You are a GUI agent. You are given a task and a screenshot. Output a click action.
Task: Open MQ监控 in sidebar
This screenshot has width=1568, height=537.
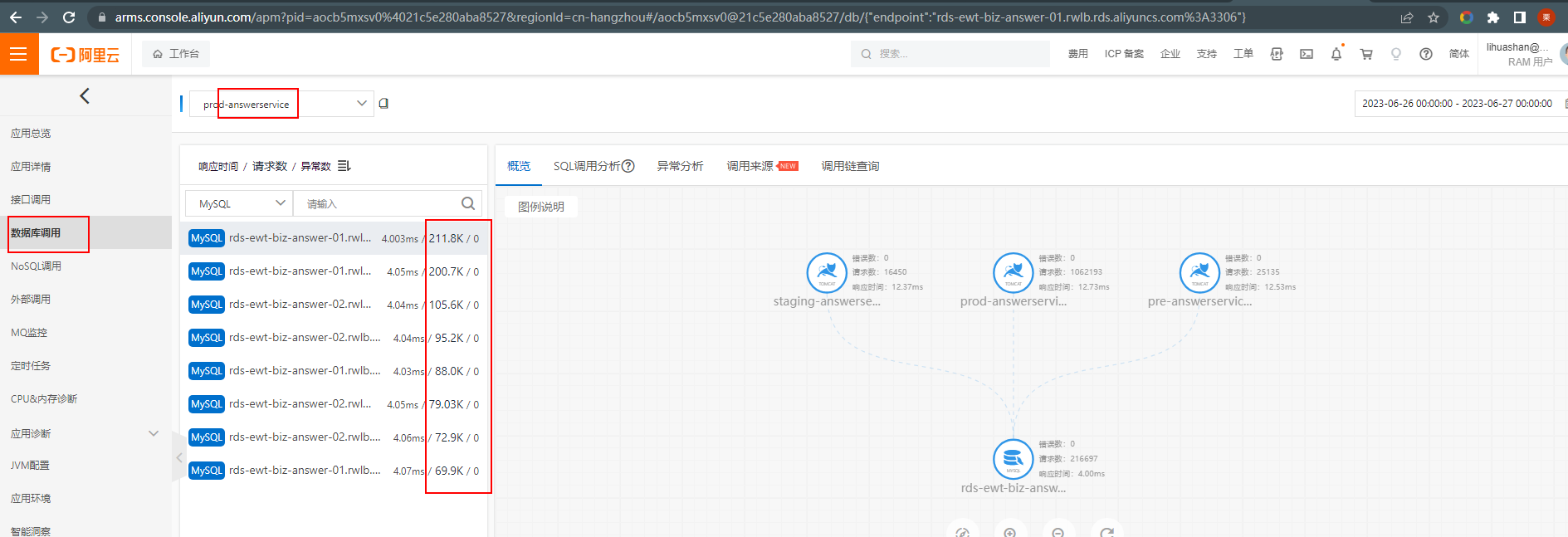[x=29, y=333]
